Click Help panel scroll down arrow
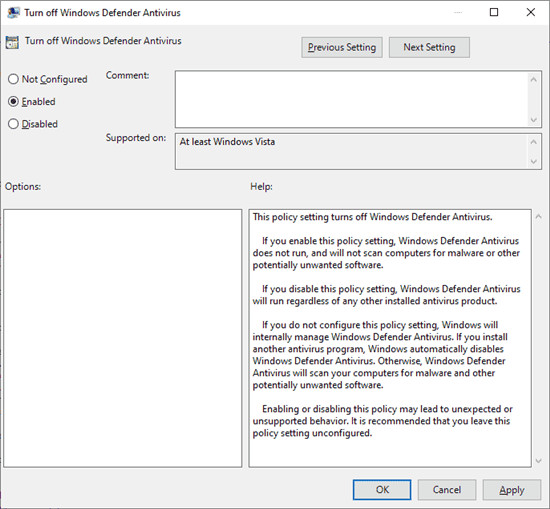The width and height of the screenshot is (550, 509). [x=539, y=461]
